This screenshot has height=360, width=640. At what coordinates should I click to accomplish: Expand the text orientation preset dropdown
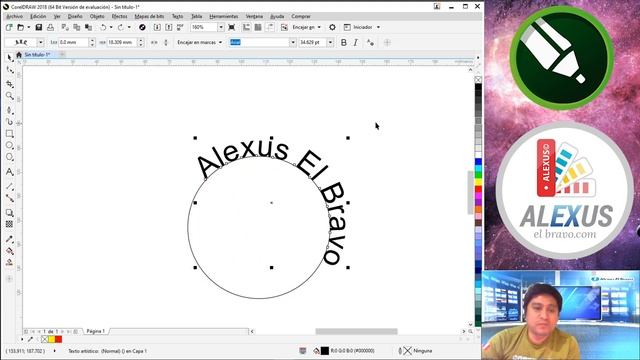coord(40,42)
